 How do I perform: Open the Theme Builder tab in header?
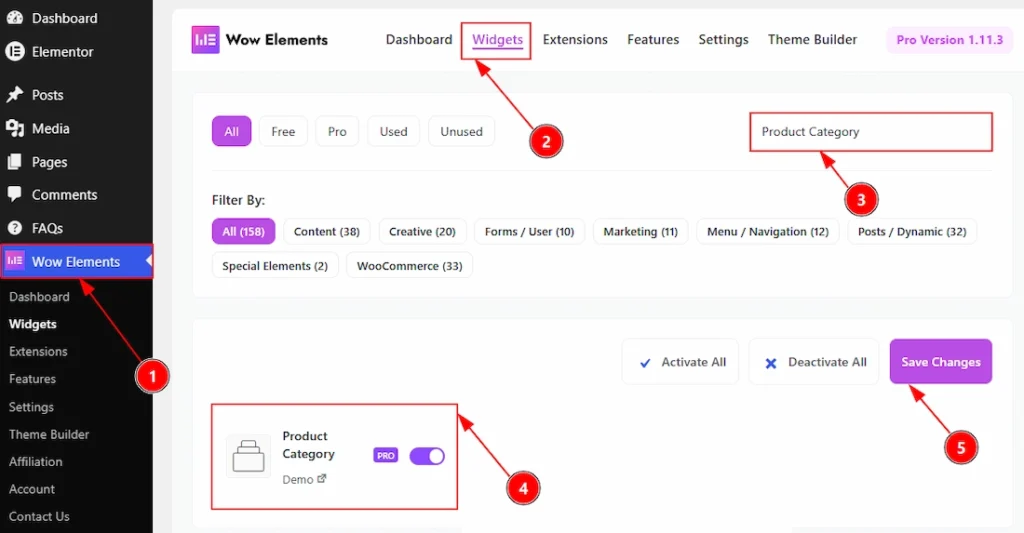coord(812,40)
